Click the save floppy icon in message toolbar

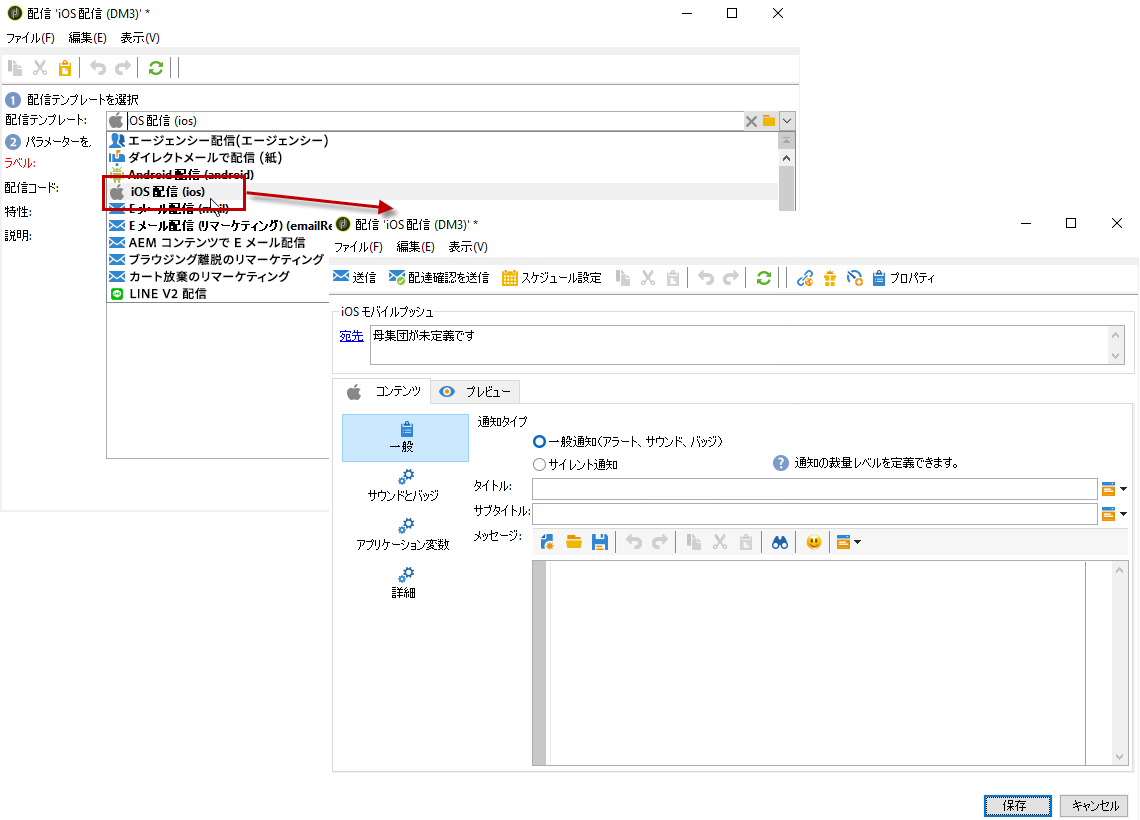[600, 542]
